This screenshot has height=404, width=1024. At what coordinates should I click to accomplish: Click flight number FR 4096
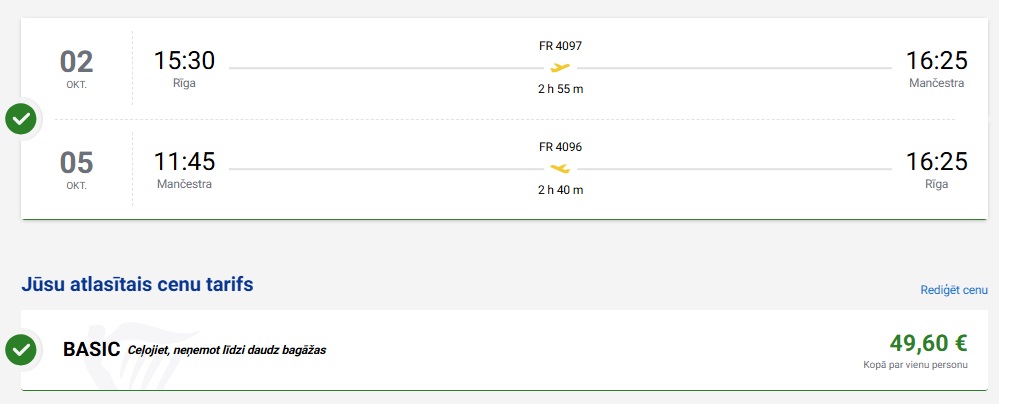click(x=560, y=147)
